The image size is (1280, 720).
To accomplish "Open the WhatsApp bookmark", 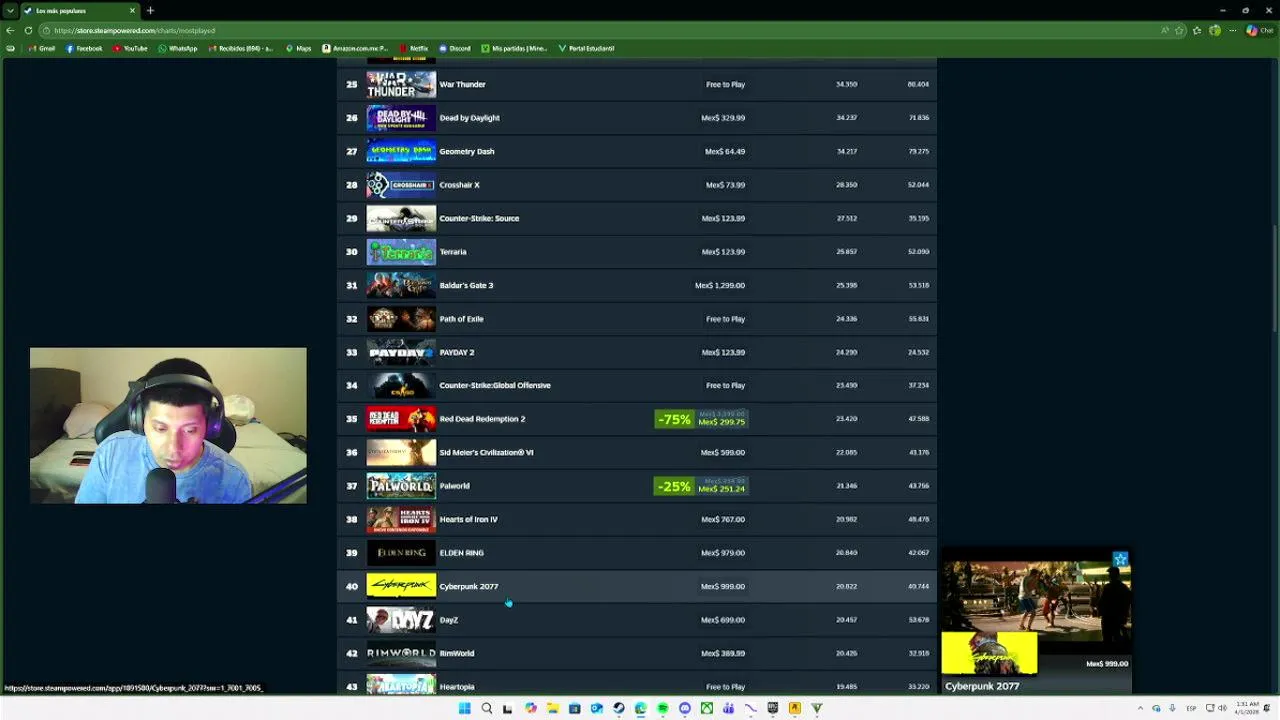I will click(x=178, y=48).
